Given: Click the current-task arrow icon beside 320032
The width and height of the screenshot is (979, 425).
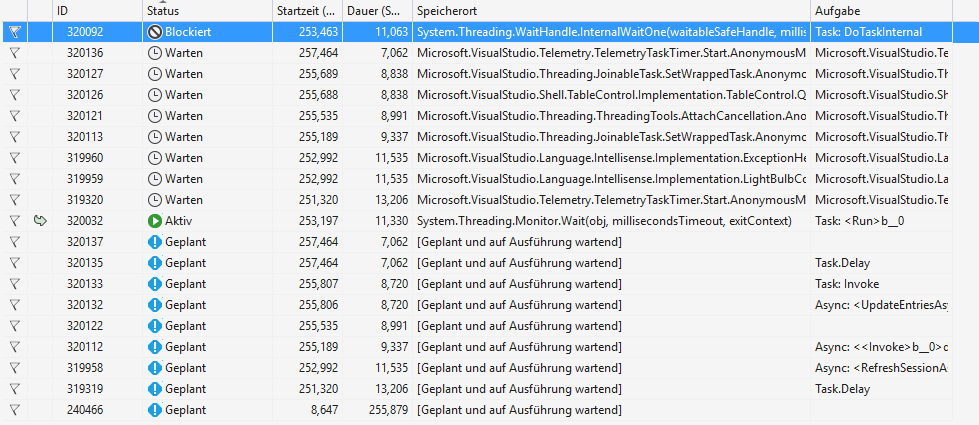Looking at the screenshot, I should point(41,221).
